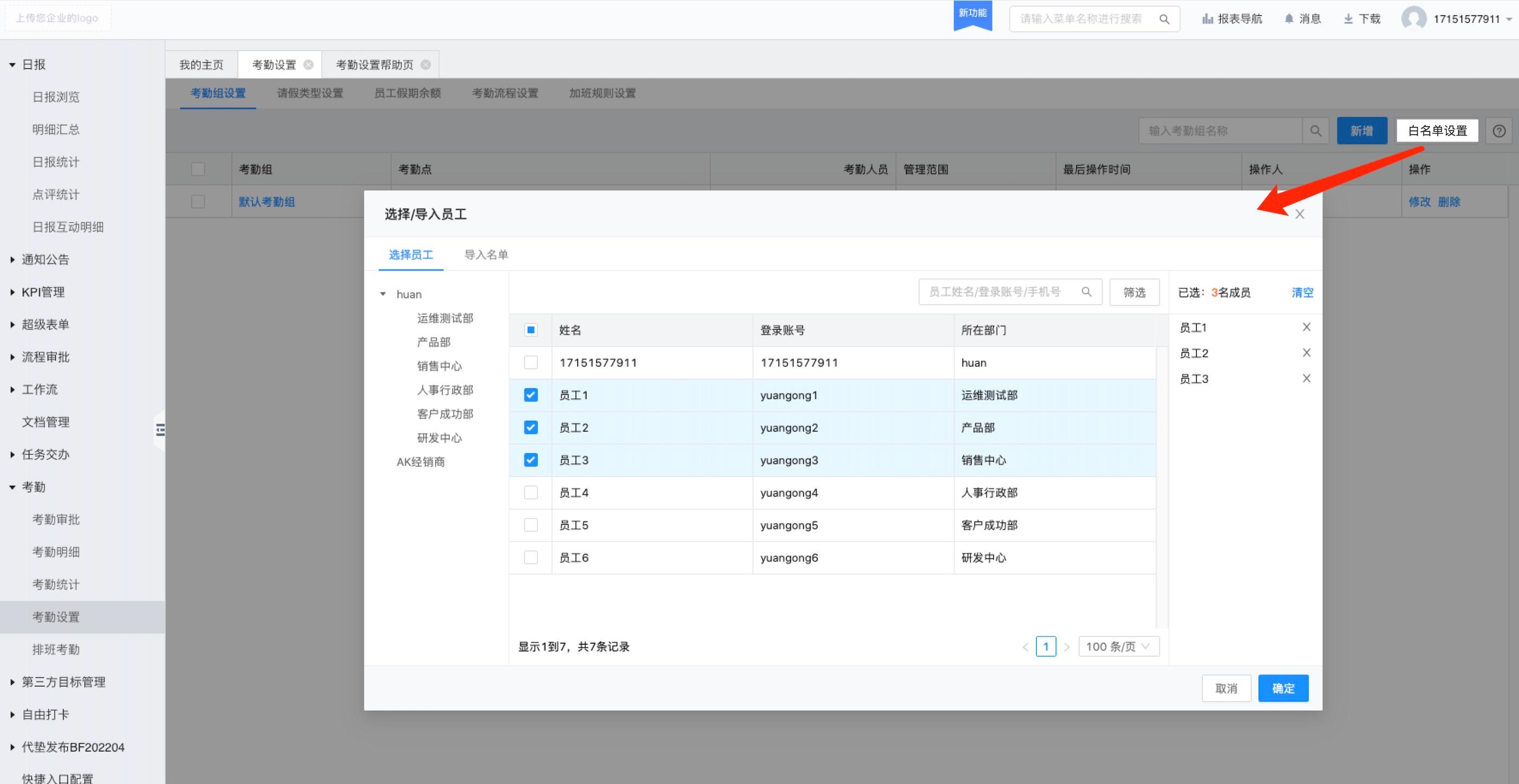
Task: Select 销售中心 in department tree
Action: pyautogui.click(x=439, y=366)
